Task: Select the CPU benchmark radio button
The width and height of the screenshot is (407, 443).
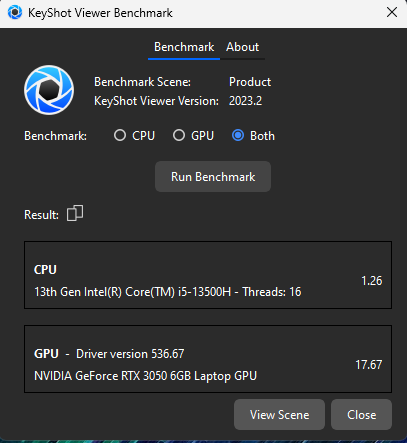Action: click(120, 136)
